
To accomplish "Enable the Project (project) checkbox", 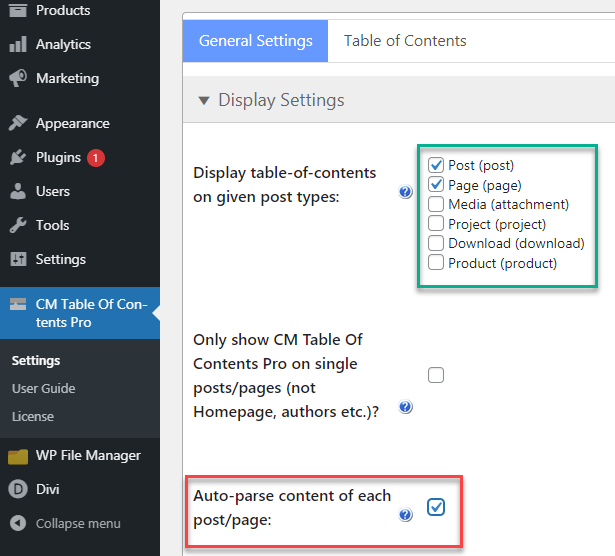I will (x=436, y=223).
